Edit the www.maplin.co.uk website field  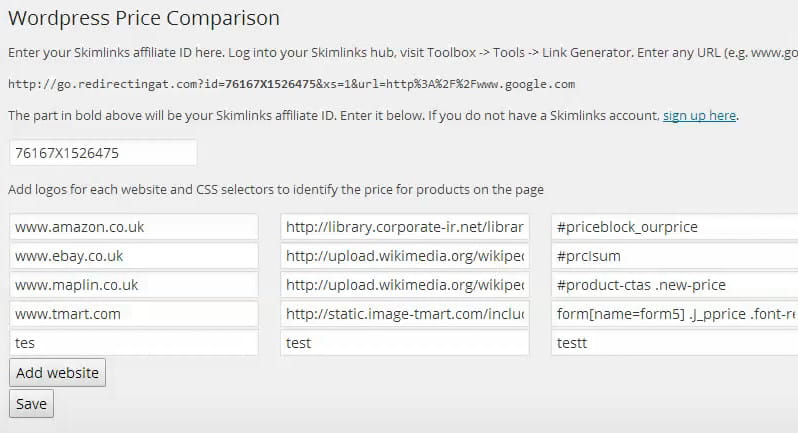click(x=133, y=285)
